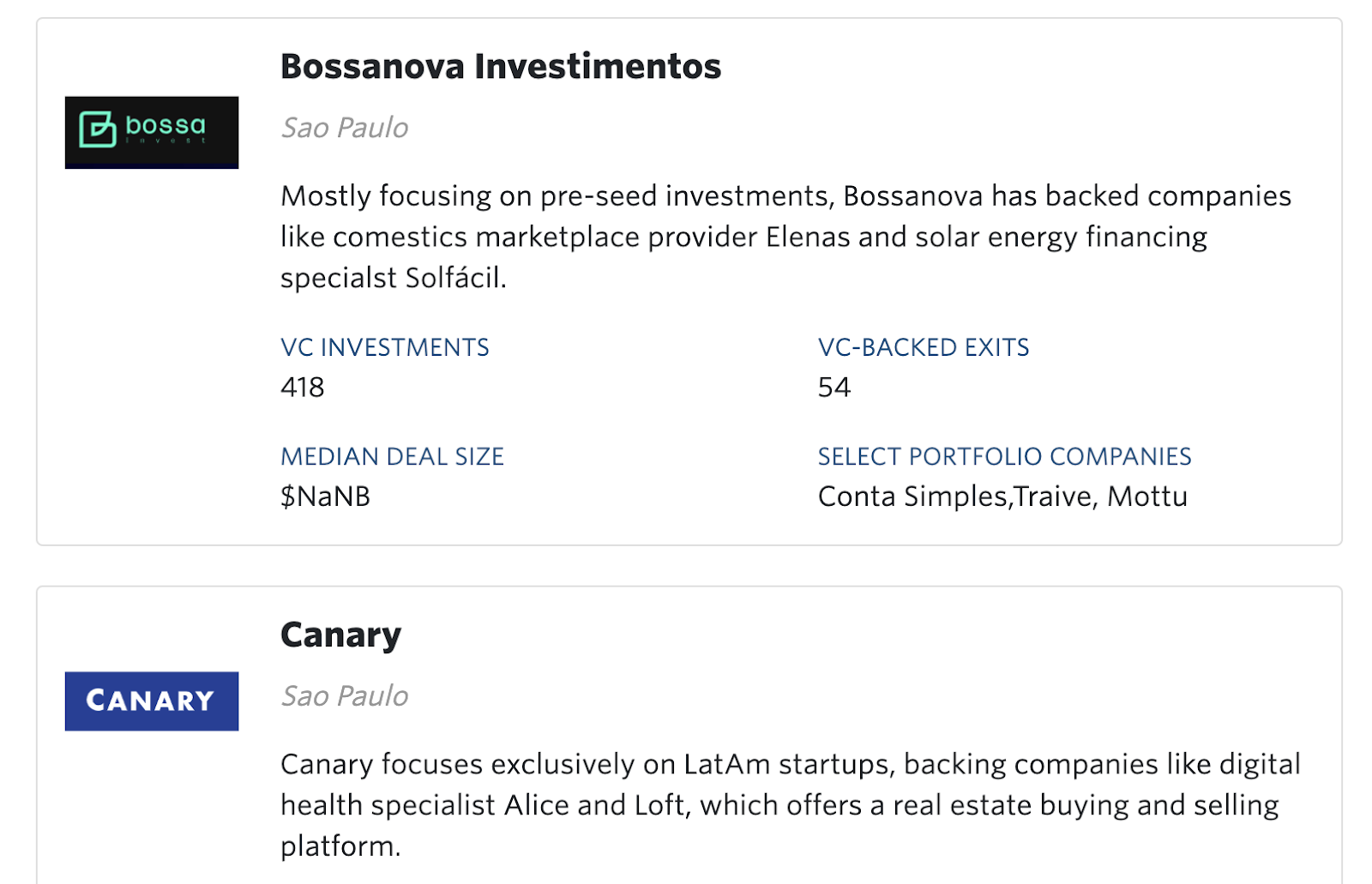This screenshot has width=1372, height=884.
Task: Click the Canary description paragraph
Action: 791,805
